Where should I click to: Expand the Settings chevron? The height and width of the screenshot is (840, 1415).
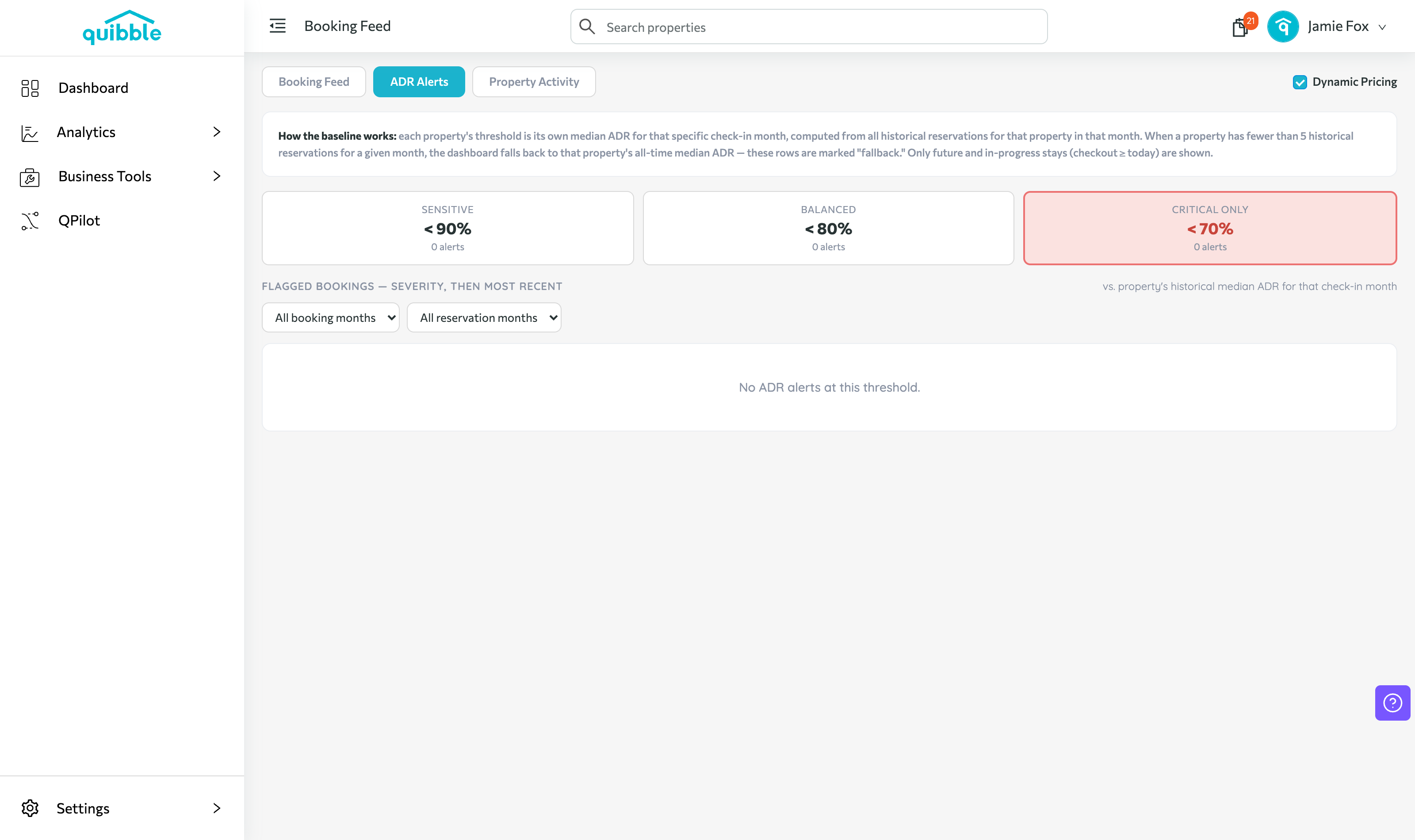pos(217,808)
